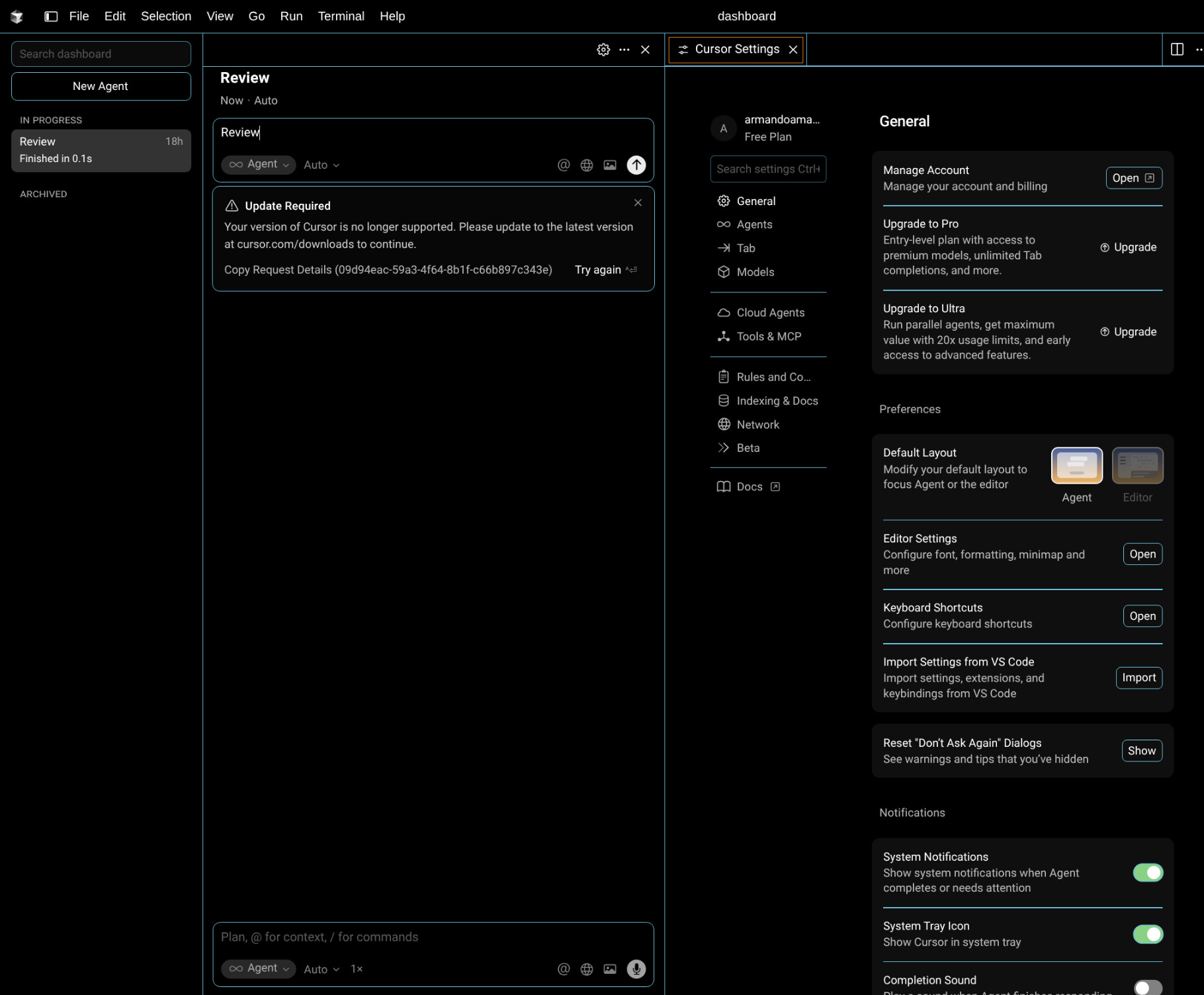Click the split editor layout icon

[1178, 50]
